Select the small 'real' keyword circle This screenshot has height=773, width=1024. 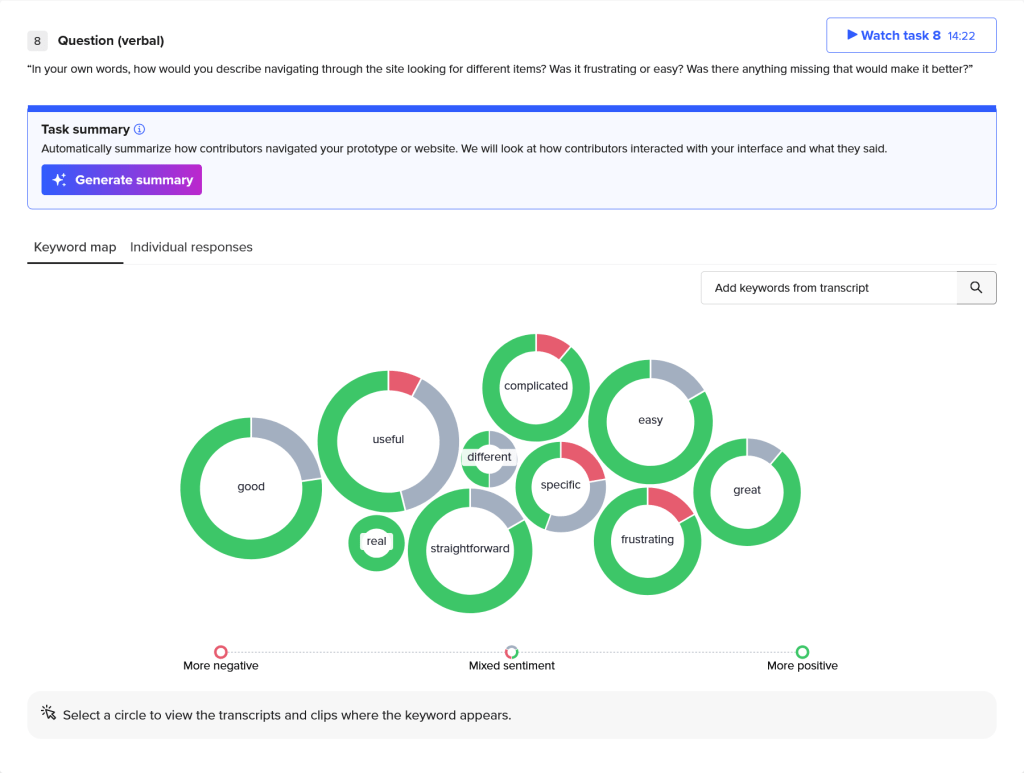(x=376, y=542)
